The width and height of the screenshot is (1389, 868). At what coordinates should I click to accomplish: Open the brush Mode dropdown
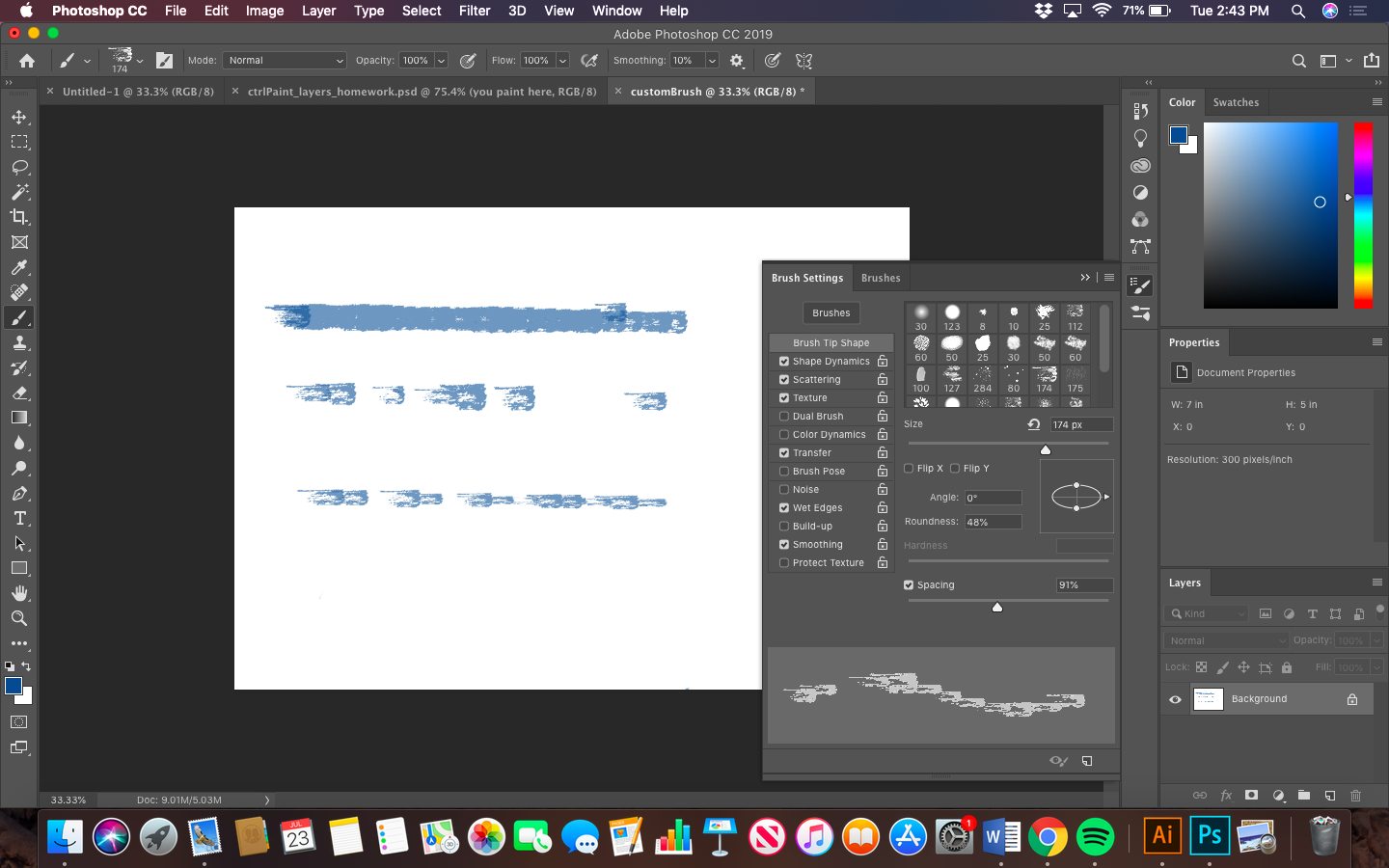click(x=285, y=61)
